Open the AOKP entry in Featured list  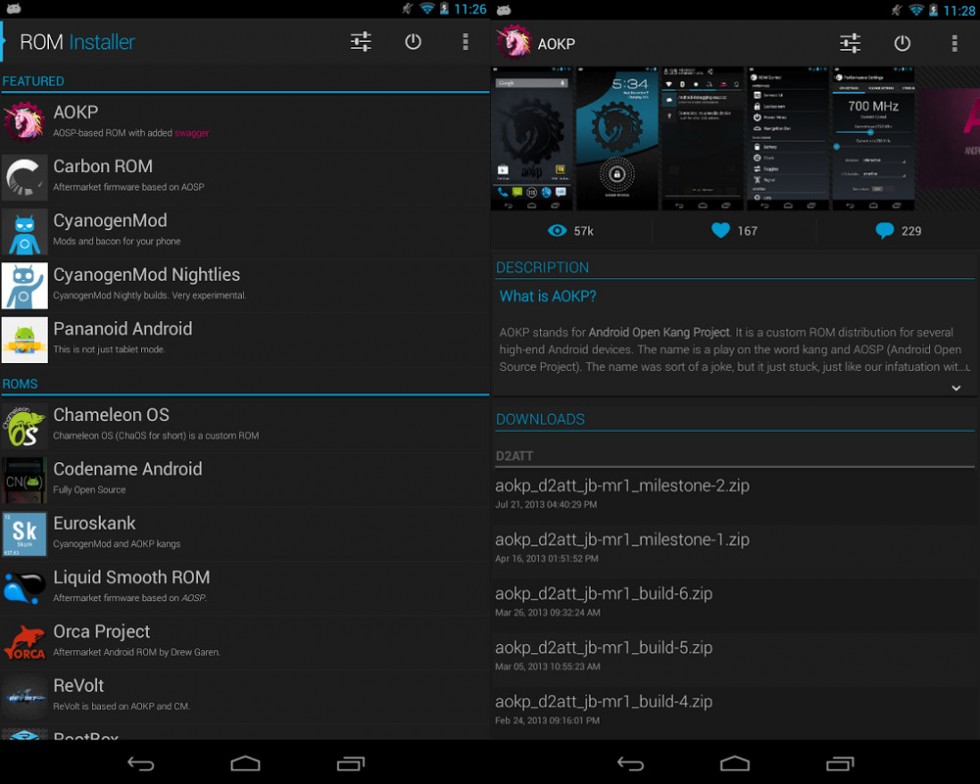(245, 121)
